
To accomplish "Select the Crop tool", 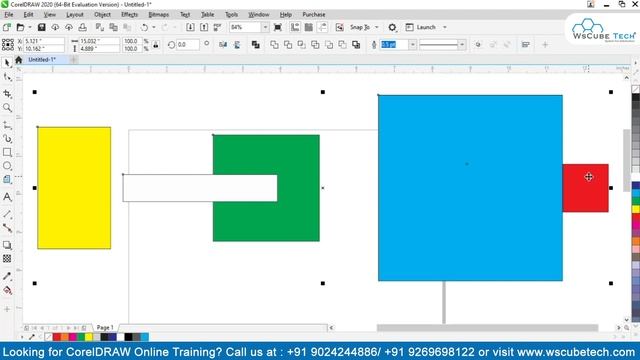I will pos(7,93).
